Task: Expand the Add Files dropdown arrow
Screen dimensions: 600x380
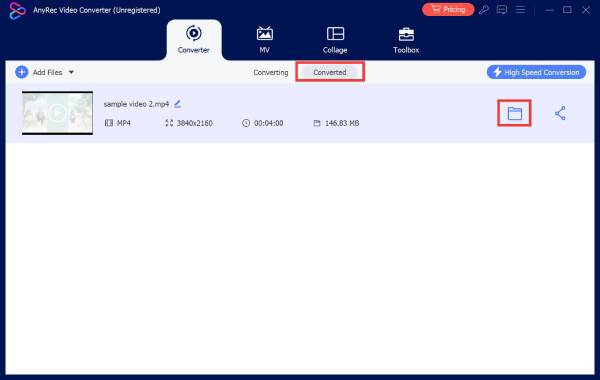Action: coord(71,72)
